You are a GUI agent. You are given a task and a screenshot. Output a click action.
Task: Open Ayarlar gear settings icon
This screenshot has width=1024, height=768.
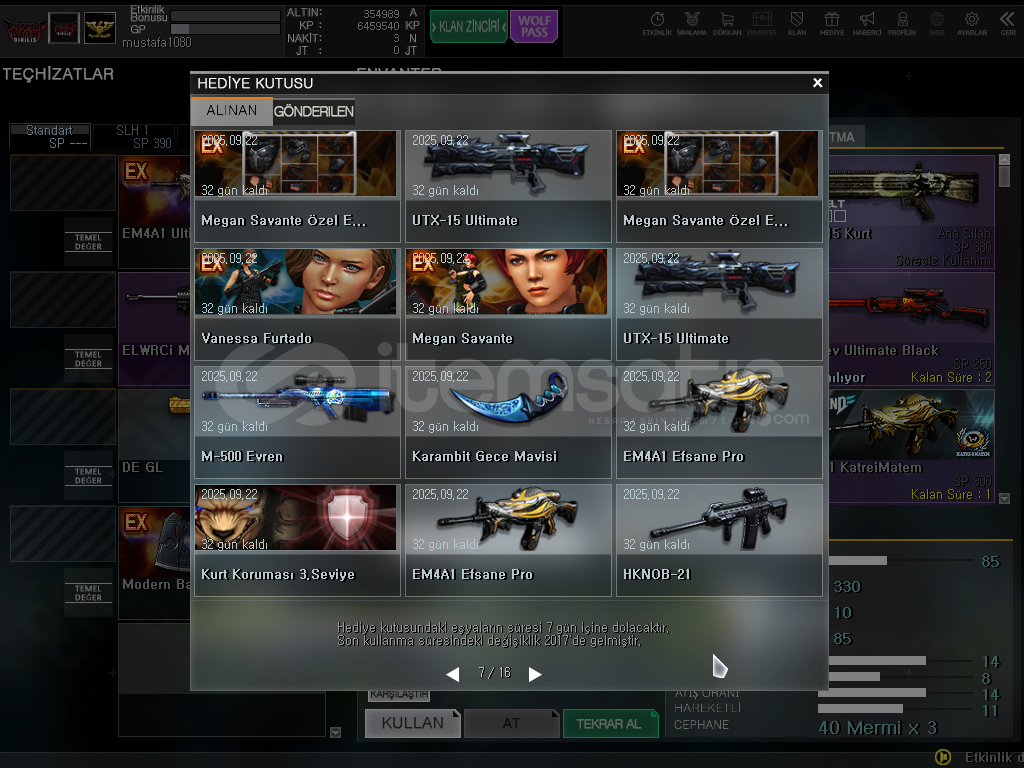tap(972, 24)
